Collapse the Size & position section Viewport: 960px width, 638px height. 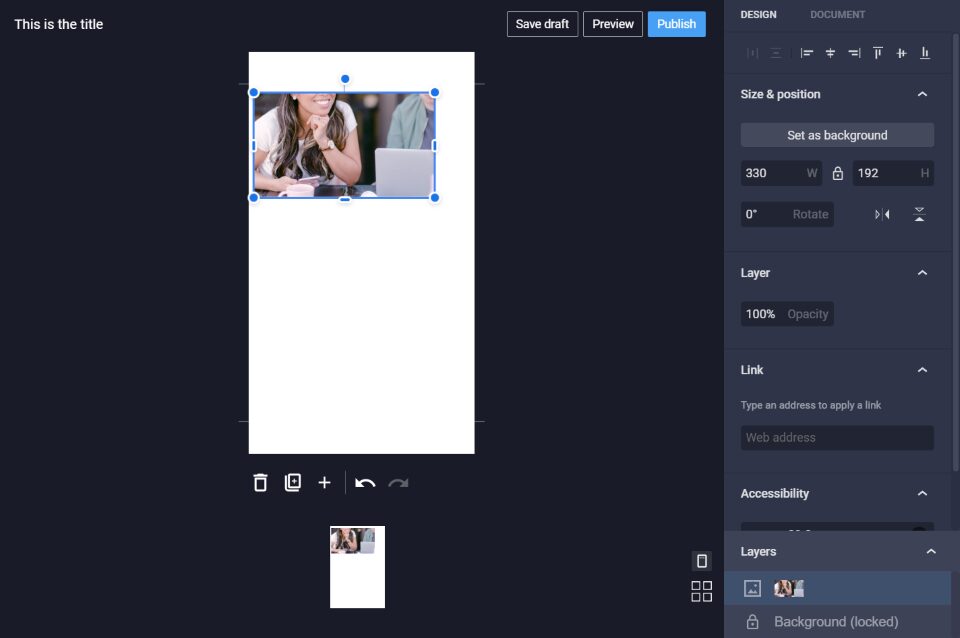(922, 94)
